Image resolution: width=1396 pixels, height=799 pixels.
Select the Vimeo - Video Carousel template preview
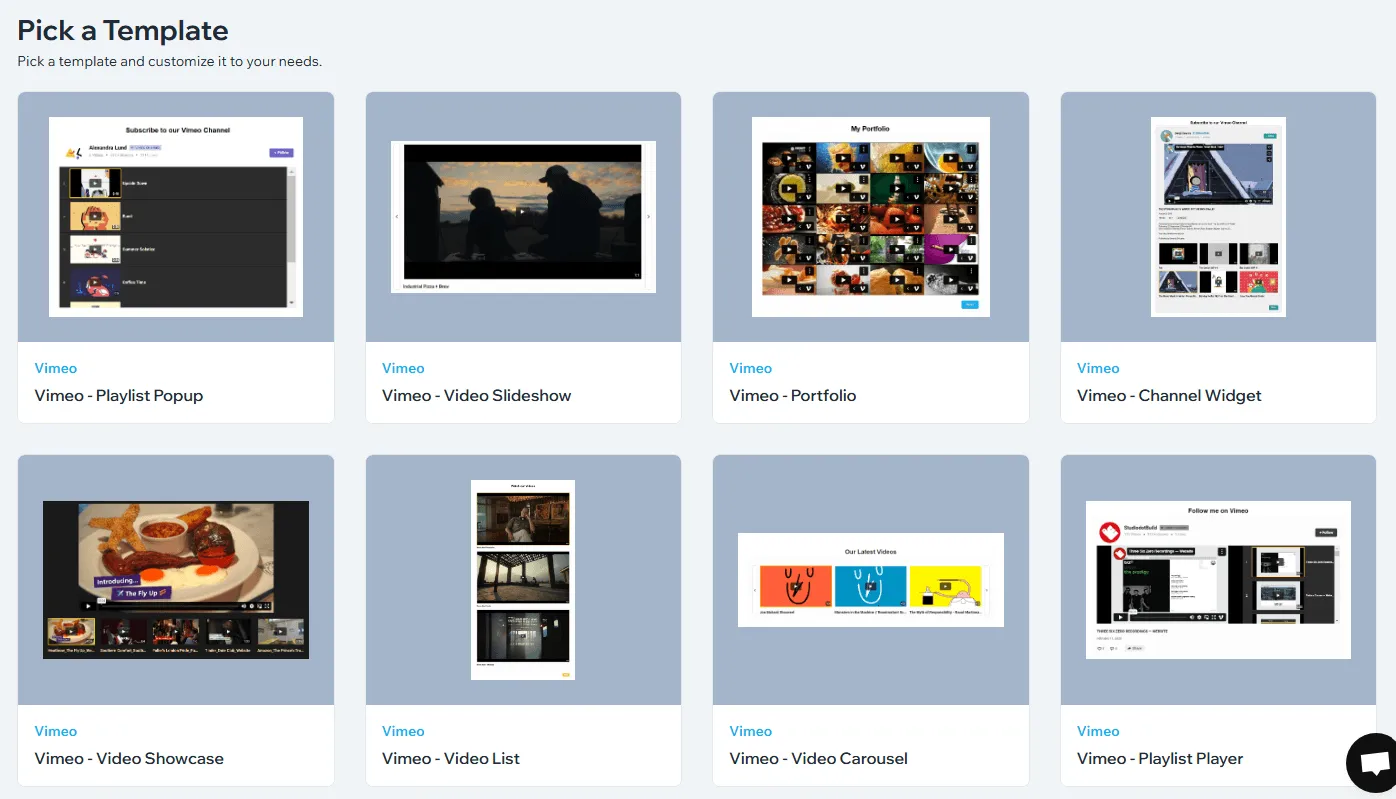point(871,580)
